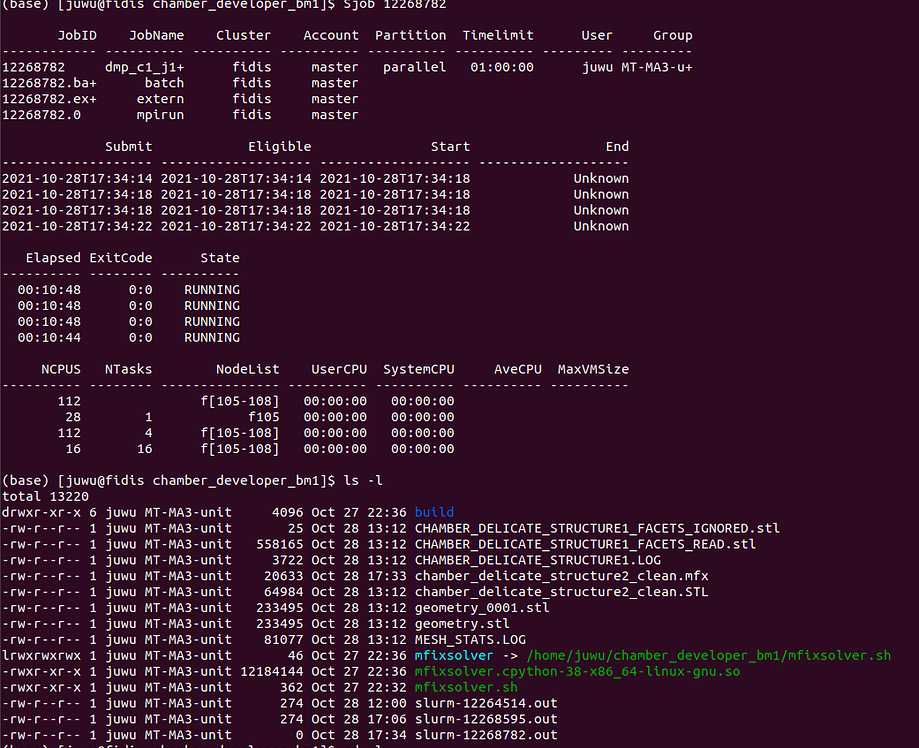Select the parallel partition value
The height and width of the screenshot is (748, 919).
pyautogui.click(x=409, y=66)
